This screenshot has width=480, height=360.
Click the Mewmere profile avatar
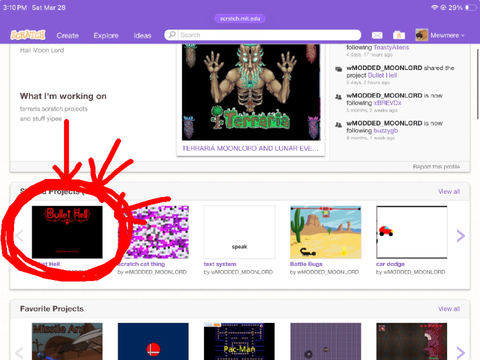point(421,35)
